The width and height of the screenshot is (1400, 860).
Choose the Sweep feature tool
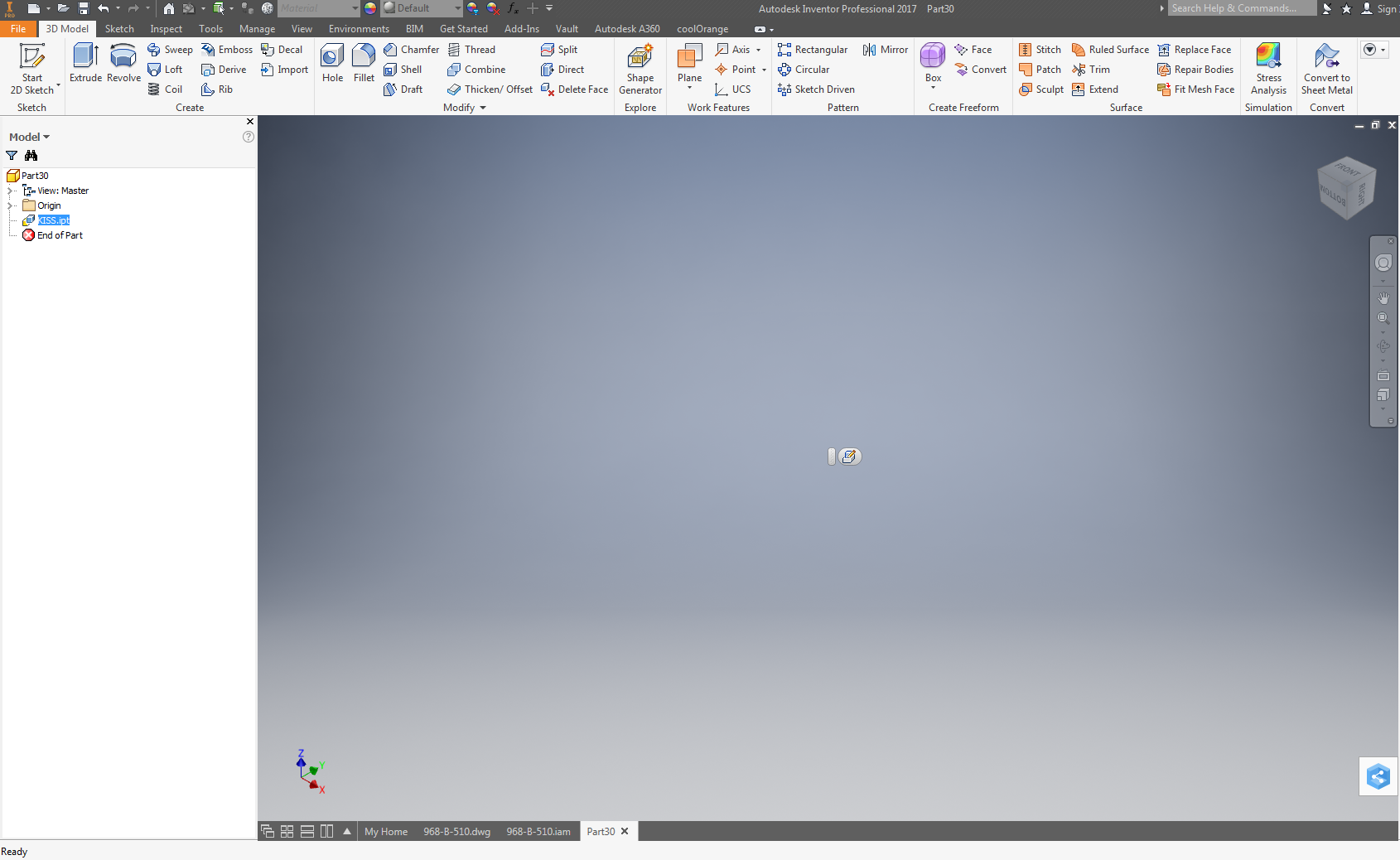point(170,50)
